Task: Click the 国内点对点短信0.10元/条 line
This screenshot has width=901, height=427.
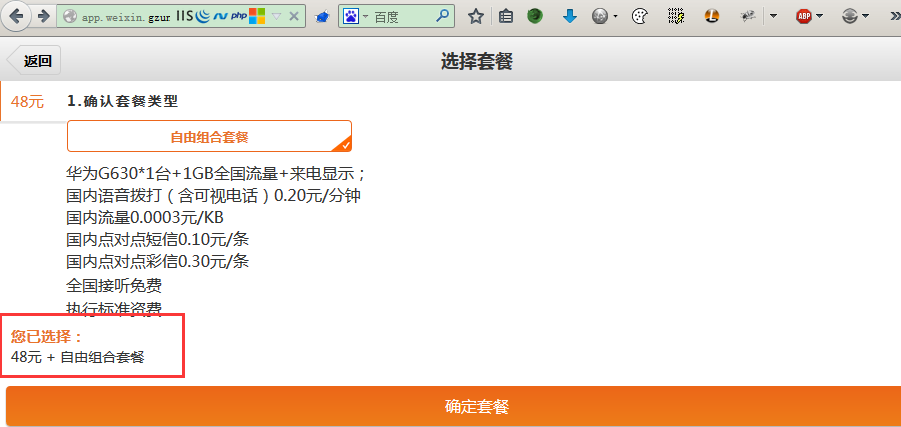Action: (157, 240)
